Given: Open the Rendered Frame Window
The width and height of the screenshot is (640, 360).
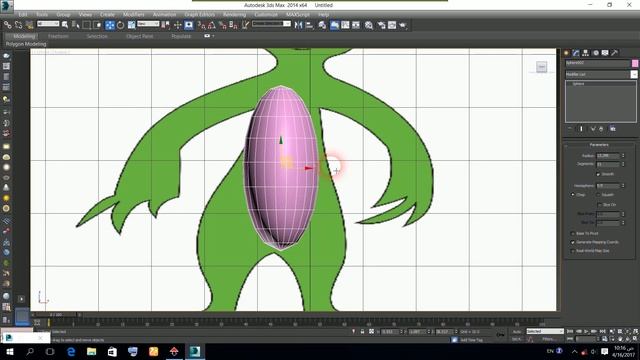Looking at the screenshot, I should (392, 25).
